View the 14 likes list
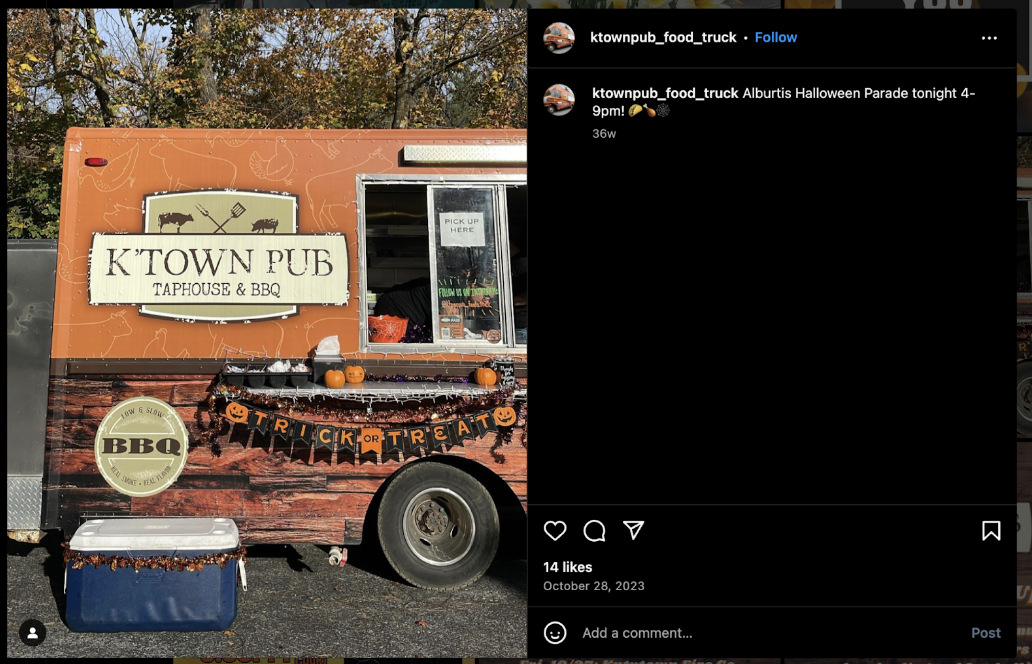The height and width of the screenshot is (664, 1032). click(x=567, y=567)
